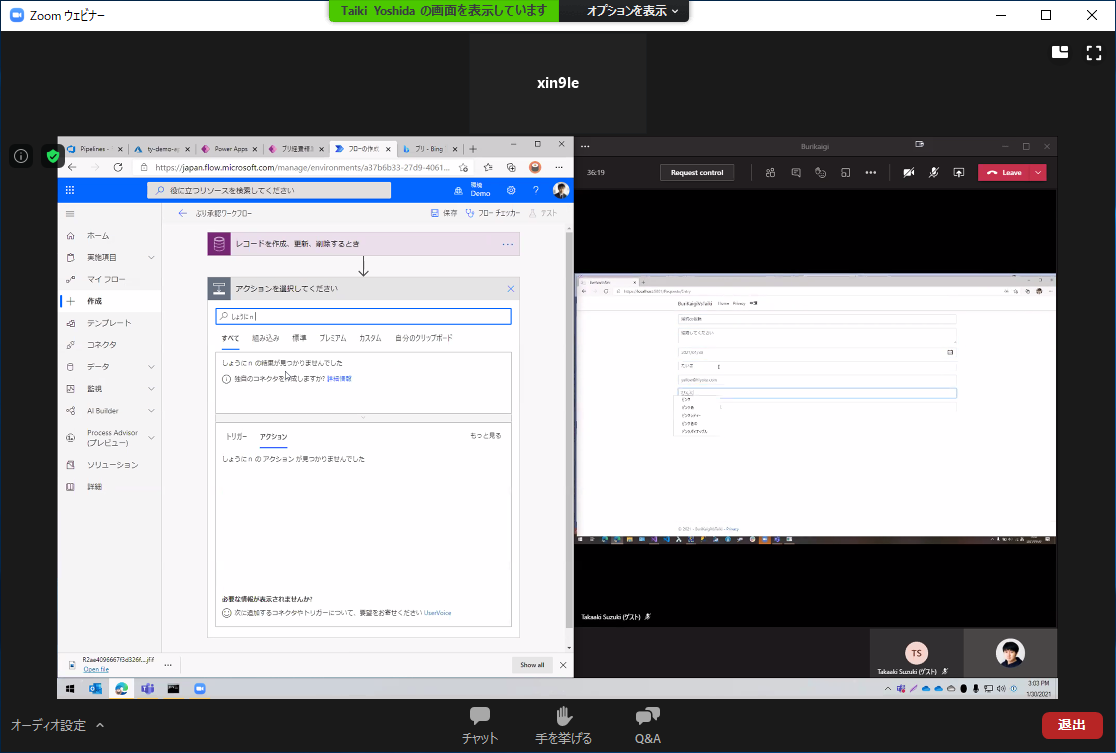The width and height of the screenshot is (1116, 753).
Task: Click the action search input field
Action: [364, 316]
